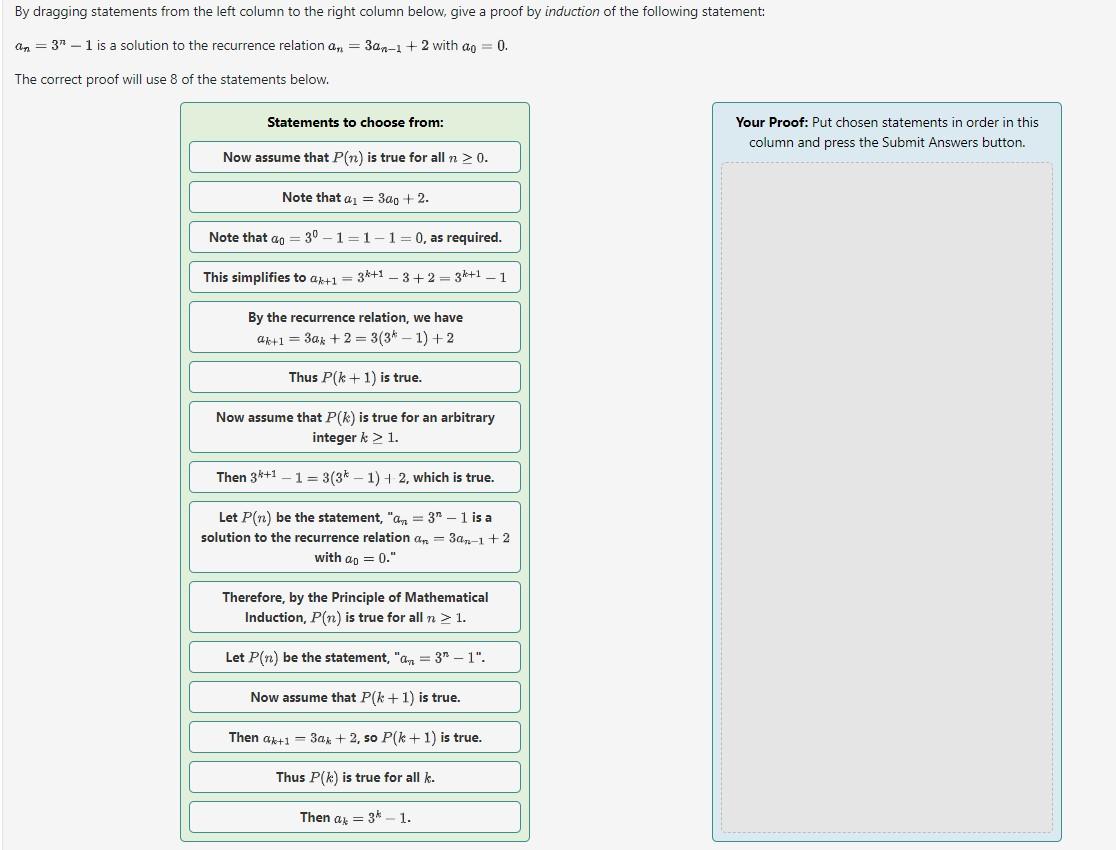Image resolution: width=1116 pixels, height=850 pixels.
Task: Select 'Note that a₁ = 3a₀ + 2' statement
Action: click(354, 197)
